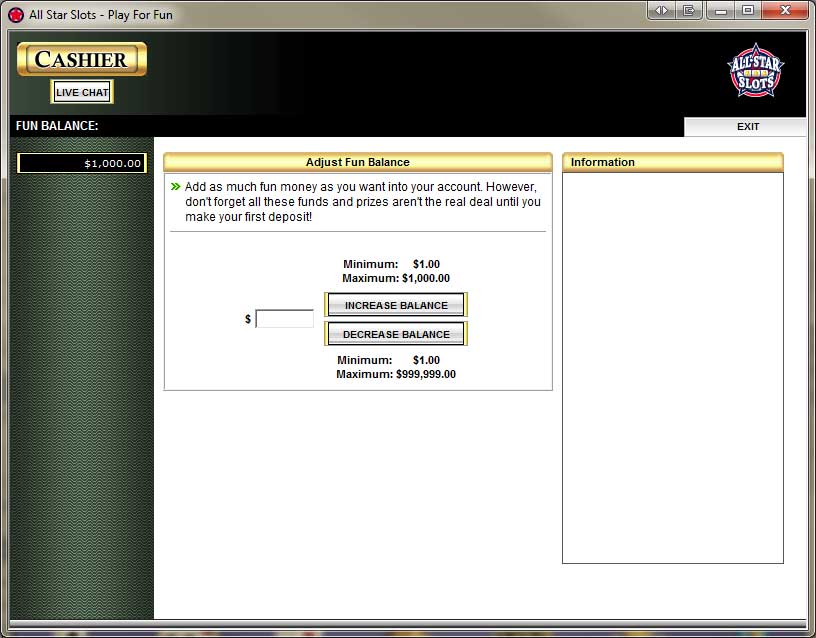Click the Maximum: $1,000.00 text
The width and height of the screenshot is (816, 638).
(396, 278)
